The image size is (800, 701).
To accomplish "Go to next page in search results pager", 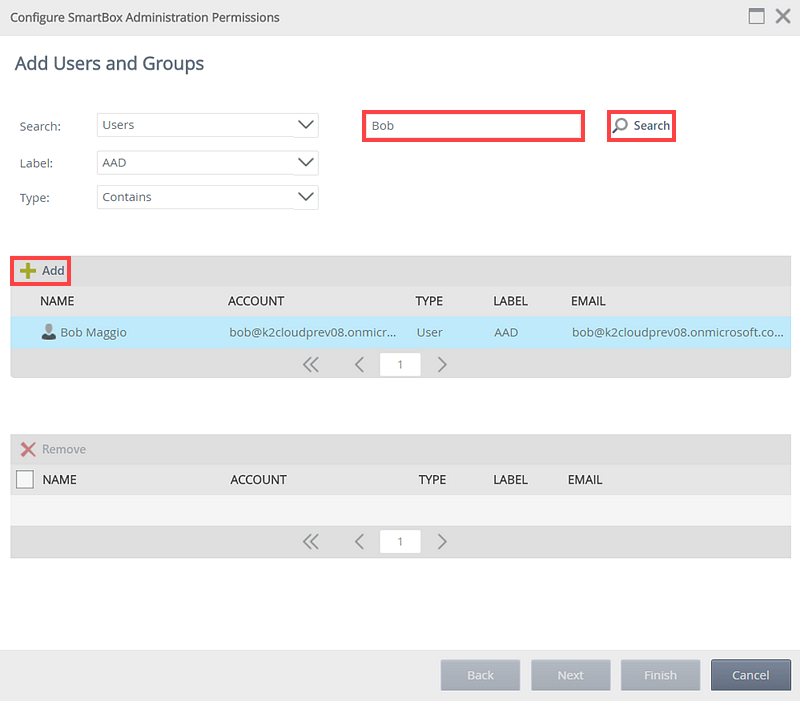I will [442, 365].
